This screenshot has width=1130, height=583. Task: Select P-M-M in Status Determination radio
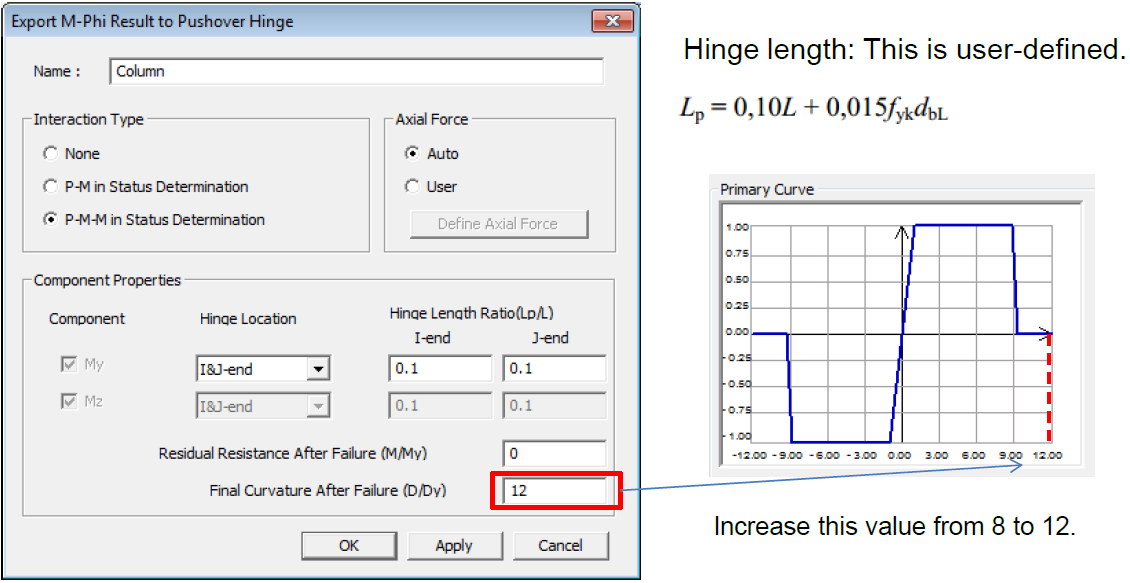tap(51, 220)
